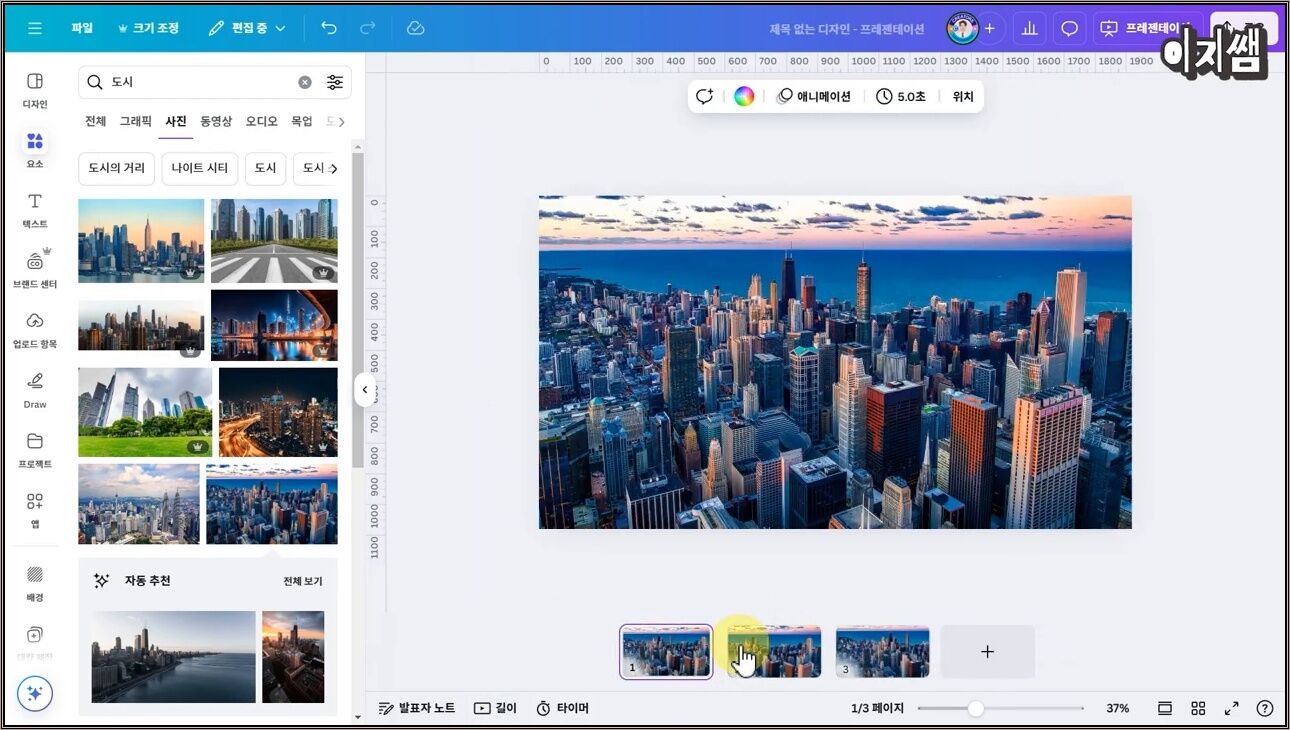1290x730 pixels.
Task: Select the road and skyline photo
Action: 274,240
